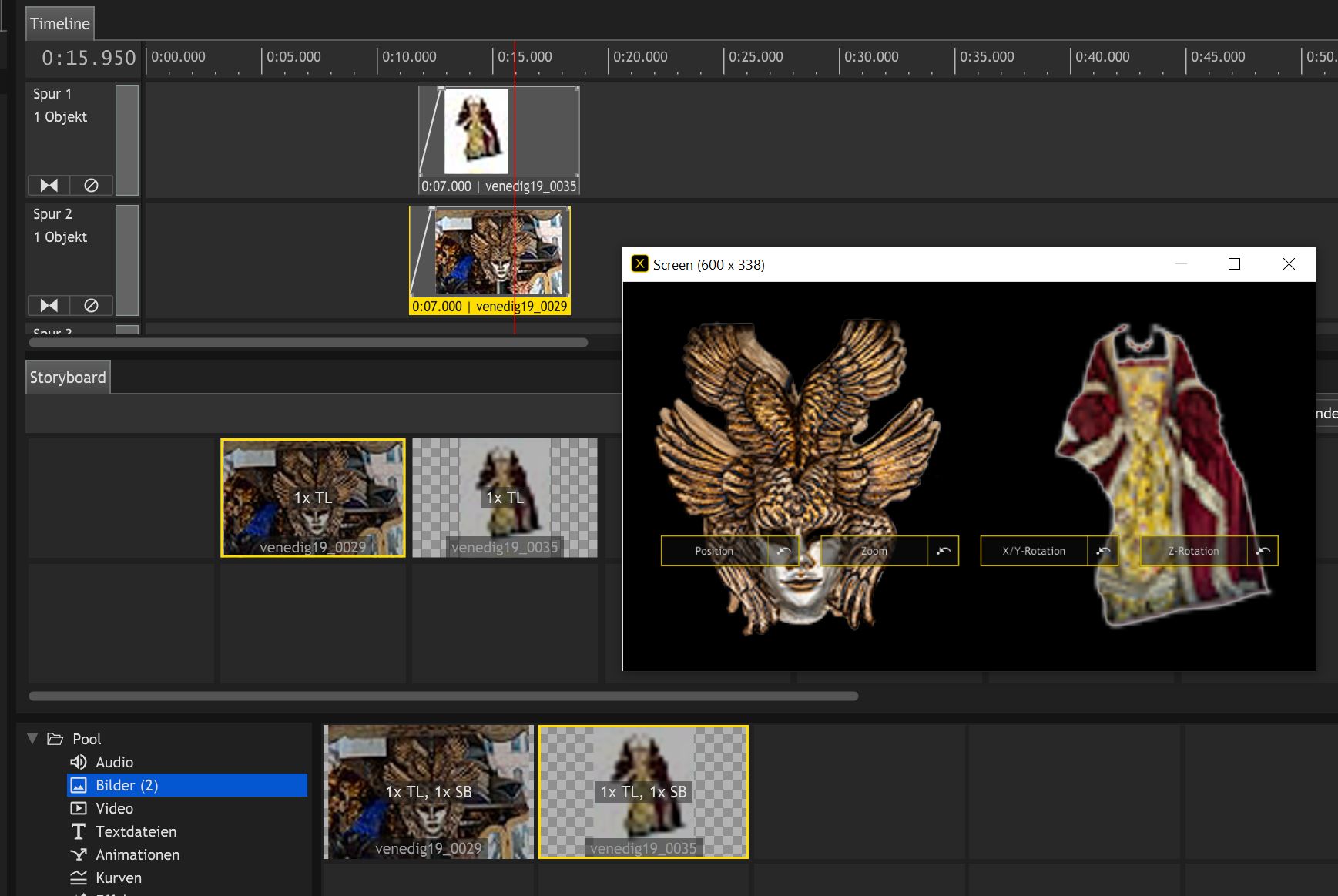Click the transition icon on Spur 1
The image size is (1338, 896).
pyautogui.click(x=49, y=185)
